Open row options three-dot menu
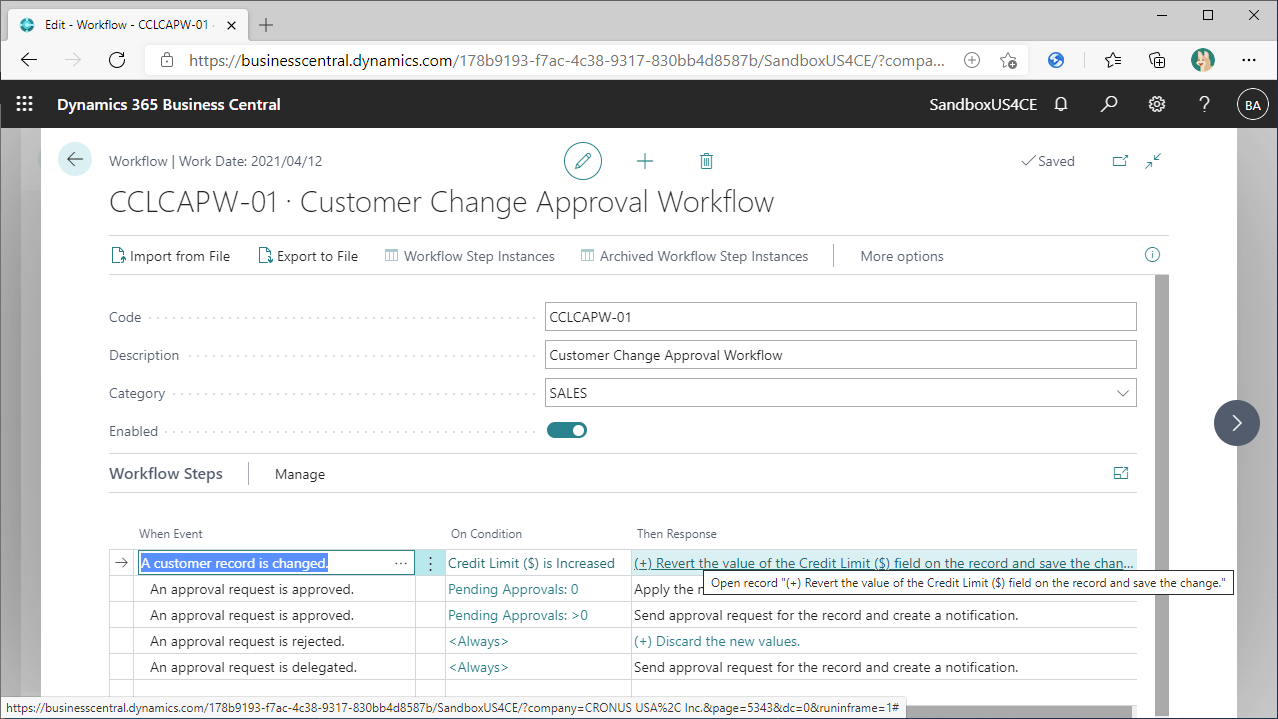This screenshot has height=719, width=1278. (x=431, y=564)
